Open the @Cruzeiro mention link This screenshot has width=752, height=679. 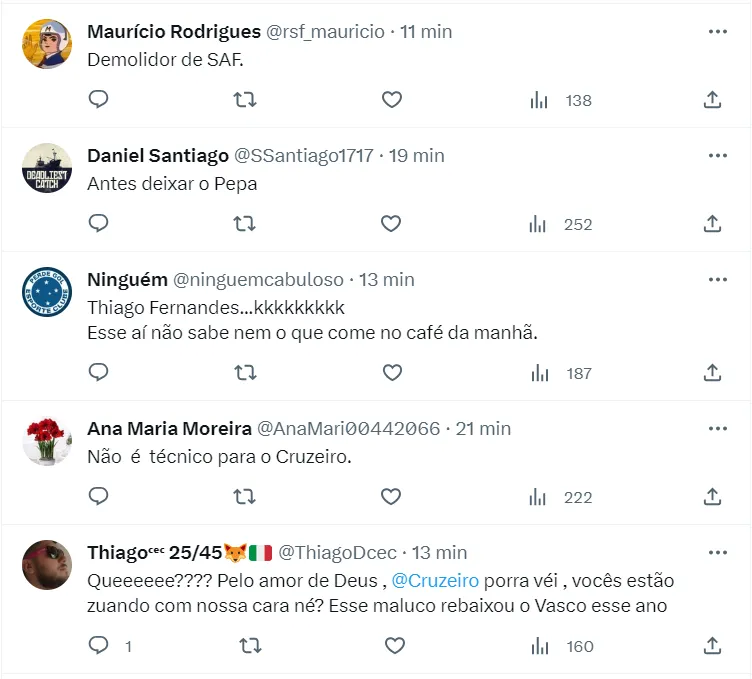[435, 581]
